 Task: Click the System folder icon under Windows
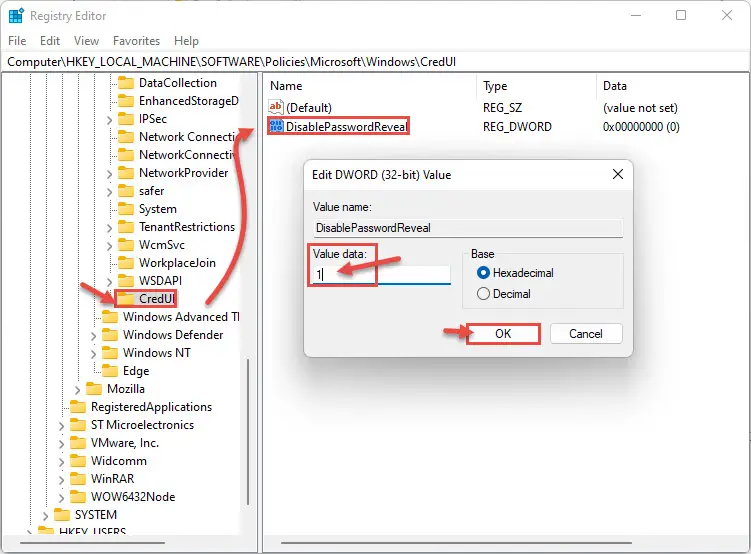[126, 209]
